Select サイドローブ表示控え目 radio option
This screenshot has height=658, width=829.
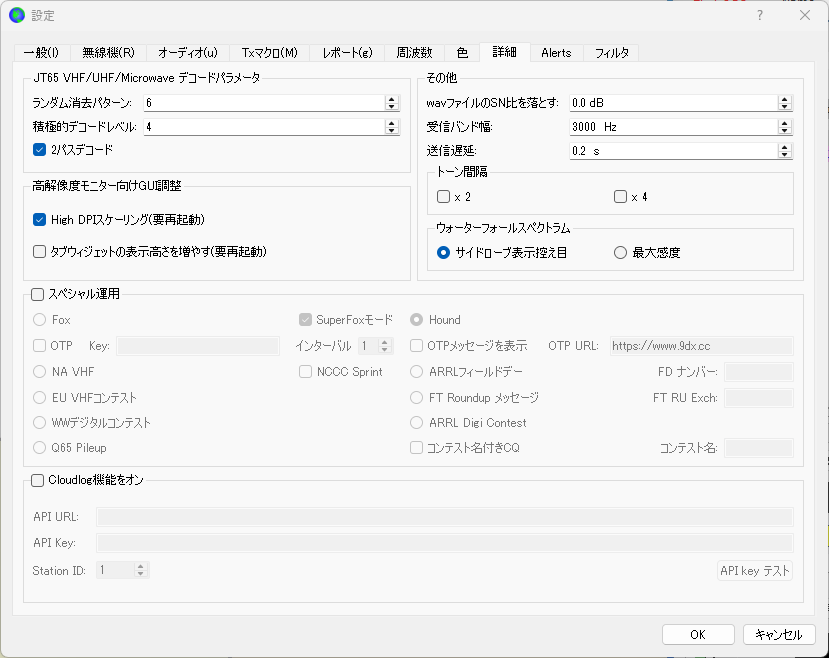click(443, 253)
